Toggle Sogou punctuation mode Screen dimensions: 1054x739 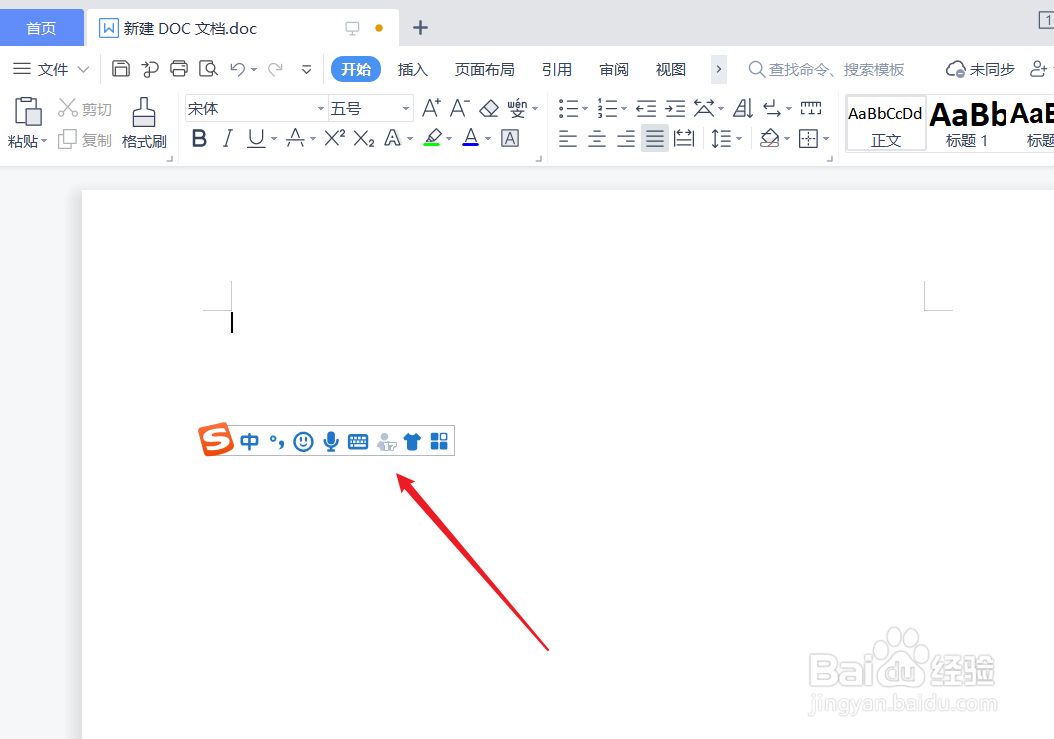(x=277, y=442)
